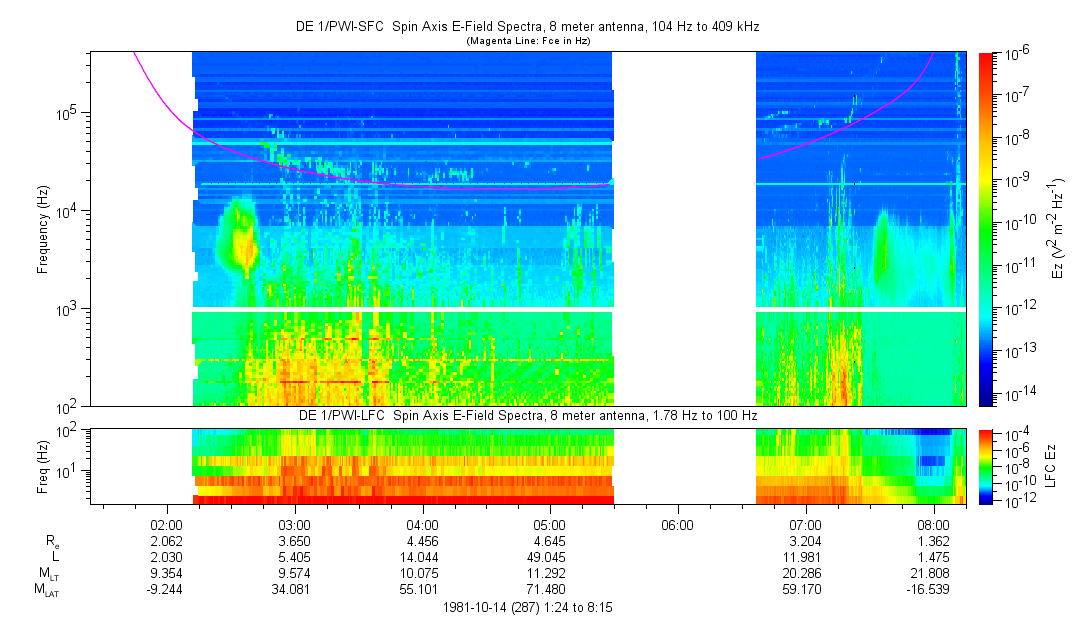Click the upper Ez spectrogram color bar
Image resolution: width=1083 pixels, height=620 pixels.
tap(986, 228)
